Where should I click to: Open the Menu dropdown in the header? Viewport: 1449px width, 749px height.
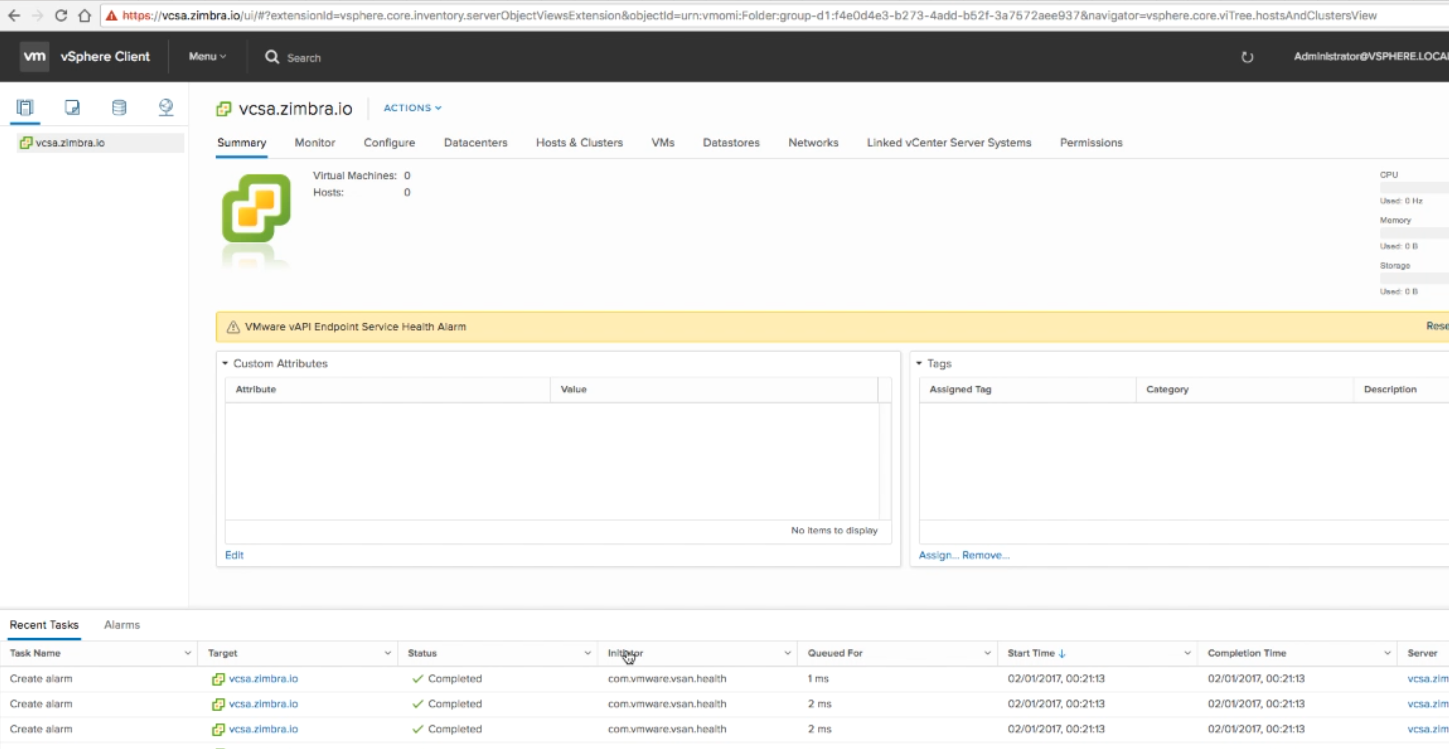click(x=207, y=57)
